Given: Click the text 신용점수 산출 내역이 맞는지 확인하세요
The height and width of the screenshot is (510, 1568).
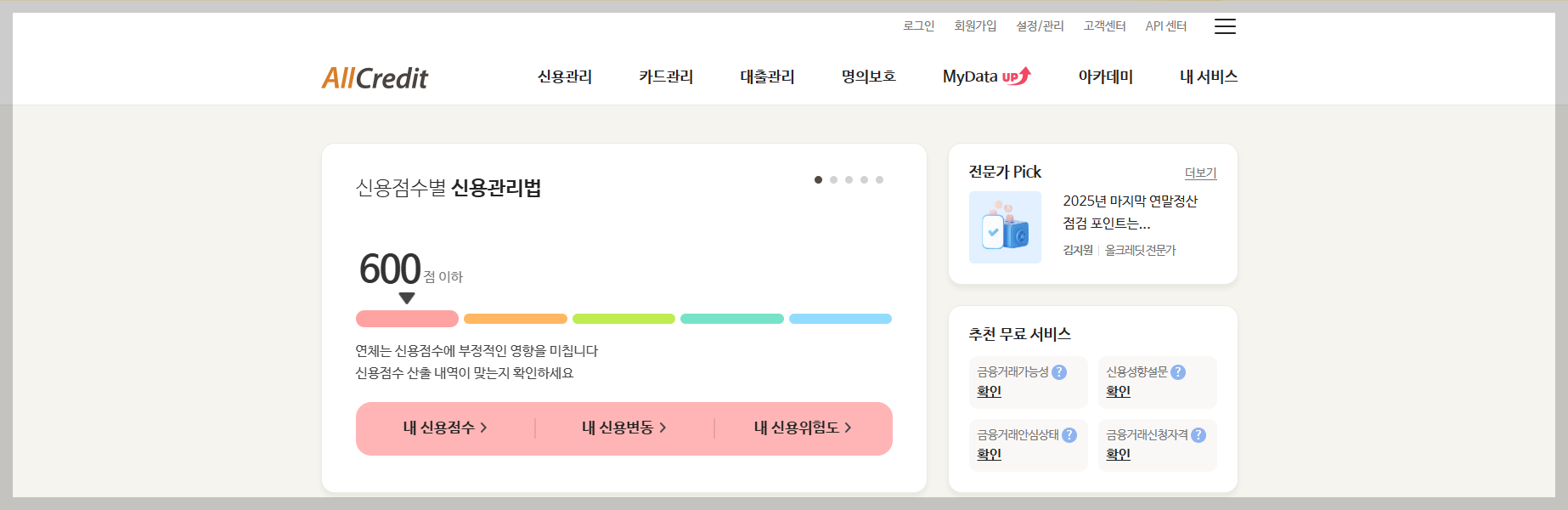Looking at the screenshot, I should 465,373.
